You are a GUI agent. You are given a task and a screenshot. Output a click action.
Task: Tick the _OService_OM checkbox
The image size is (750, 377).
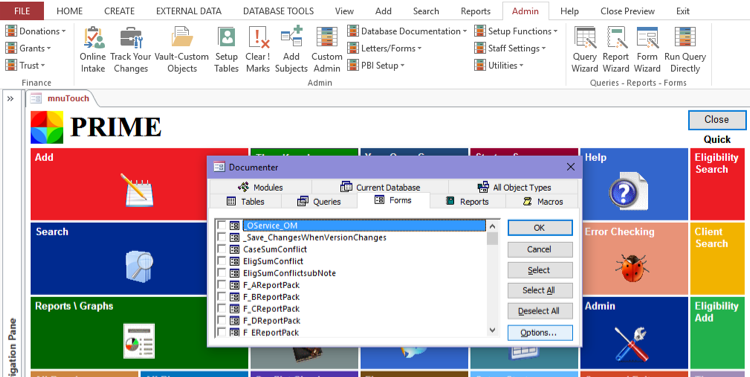pos(222,225)
